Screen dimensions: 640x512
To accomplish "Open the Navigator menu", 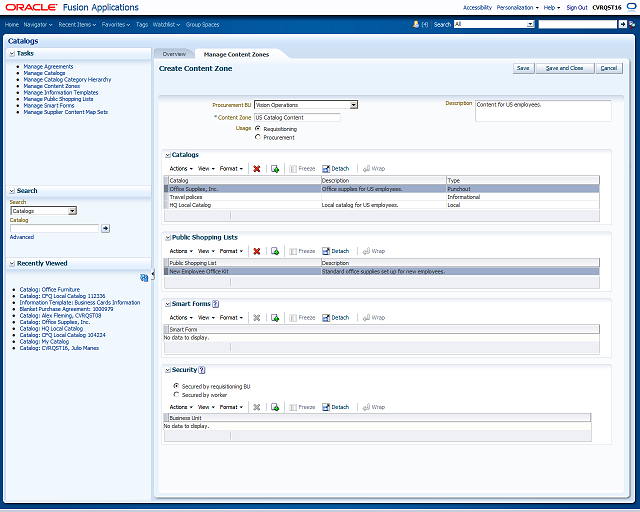I will pos(38,24).
